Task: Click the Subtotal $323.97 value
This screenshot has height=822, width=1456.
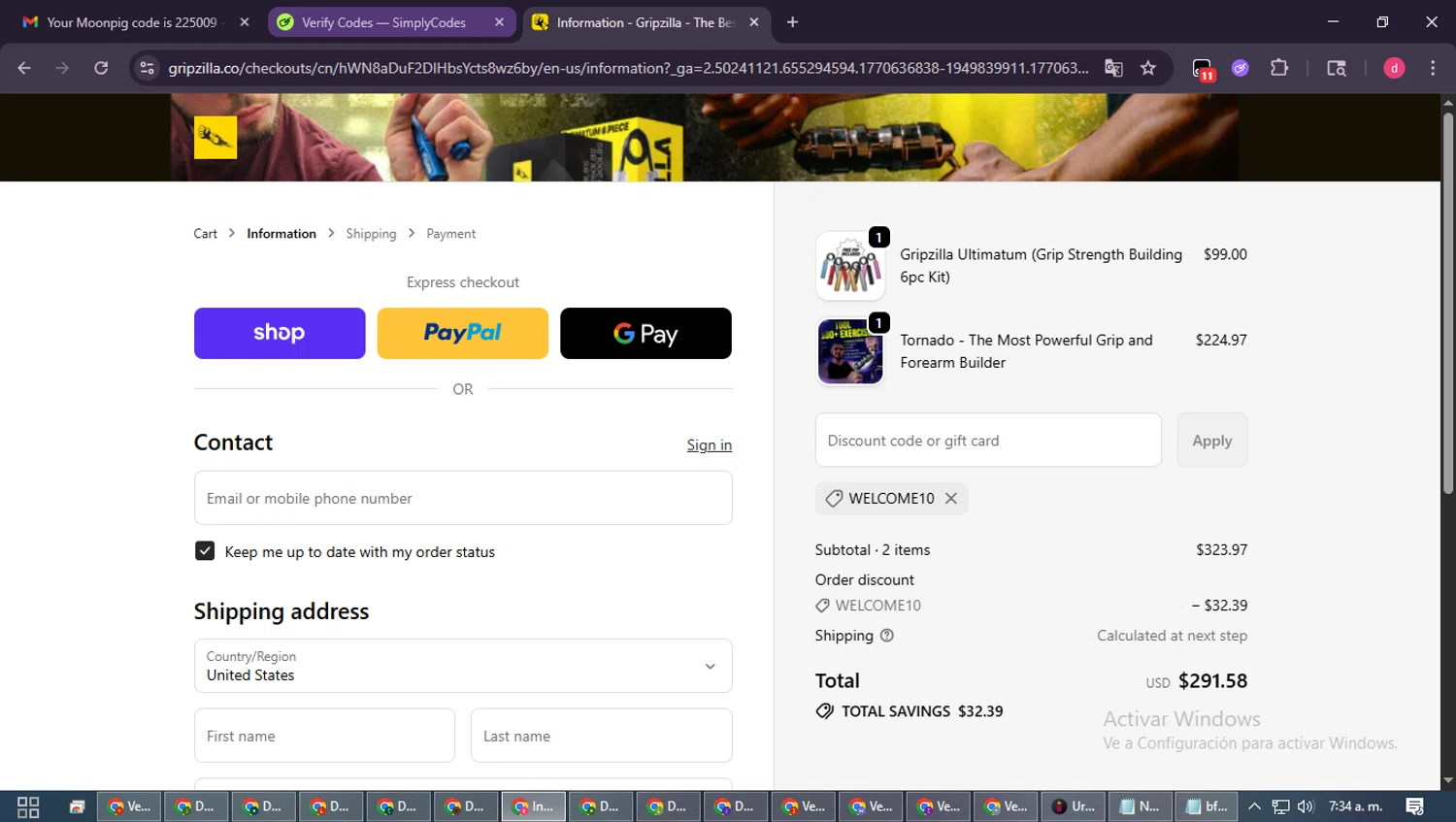Action: pos(1222,549)
